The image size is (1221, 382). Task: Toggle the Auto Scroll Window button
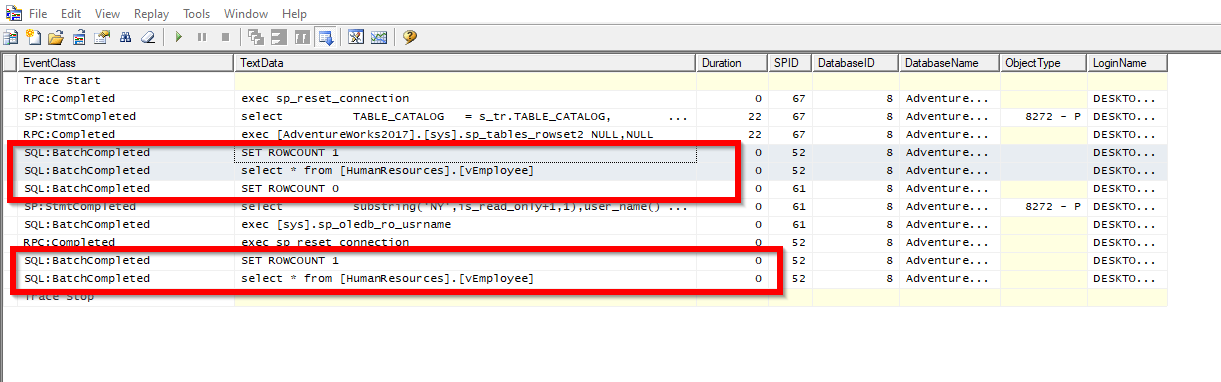click(325, 37)
